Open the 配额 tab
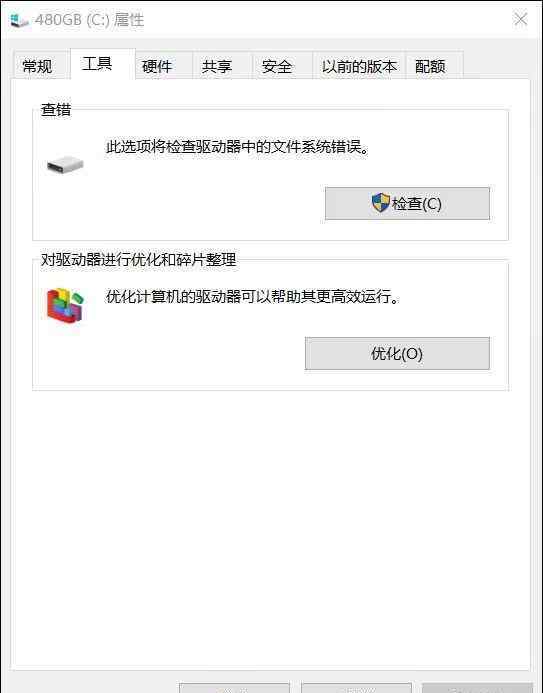Viewport: 543px width, 693px height. [x=430, y=66]
